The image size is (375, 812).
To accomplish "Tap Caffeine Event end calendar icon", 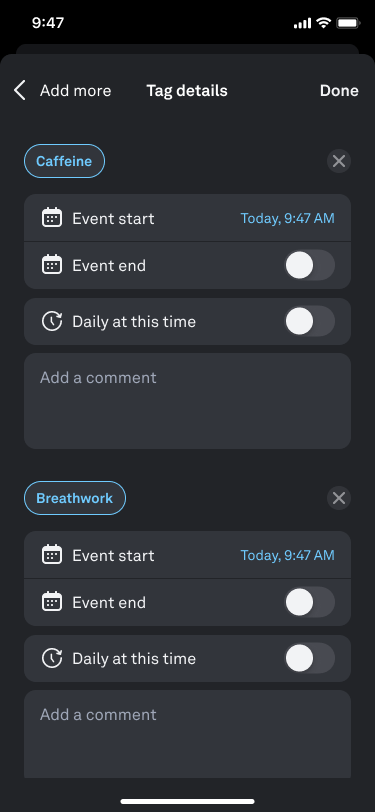I will pyautogui.click(x=52, y=265).
